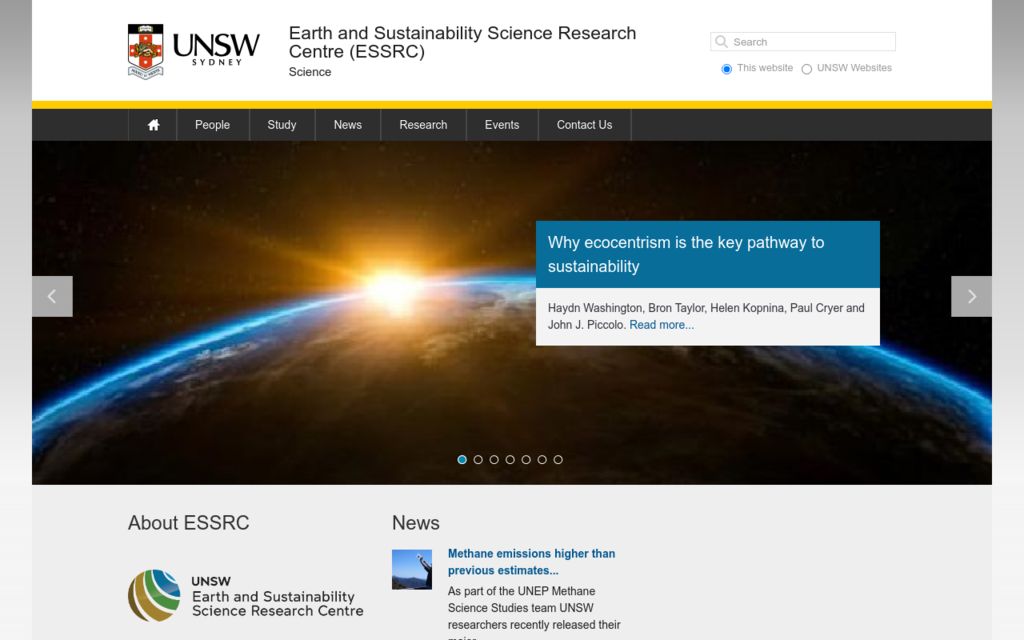Open 'Methane emissions higher than previous estimates...' article
1024x640 pixels.
coord(531,561)
